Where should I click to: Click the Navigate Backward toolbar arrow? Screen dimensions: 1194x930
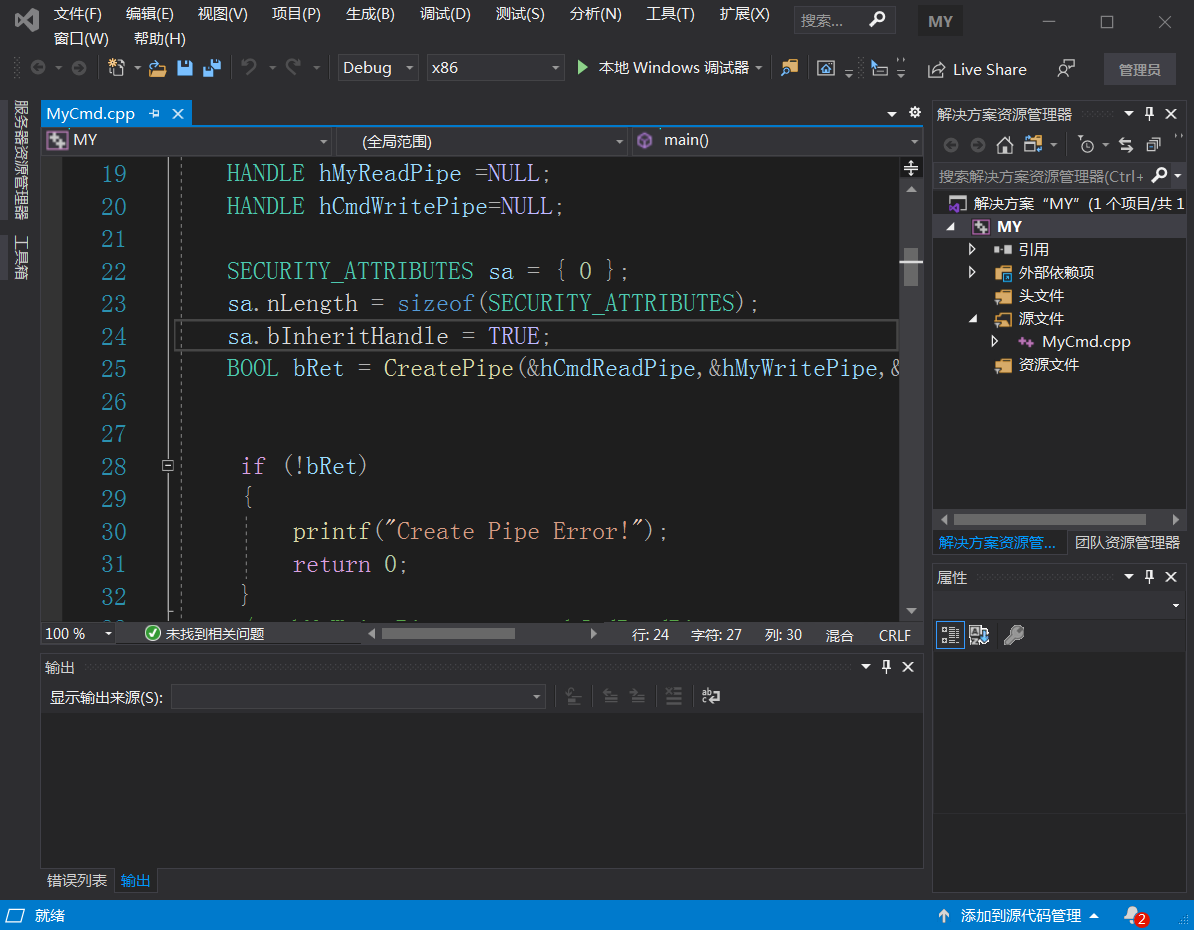click(38, 68)
